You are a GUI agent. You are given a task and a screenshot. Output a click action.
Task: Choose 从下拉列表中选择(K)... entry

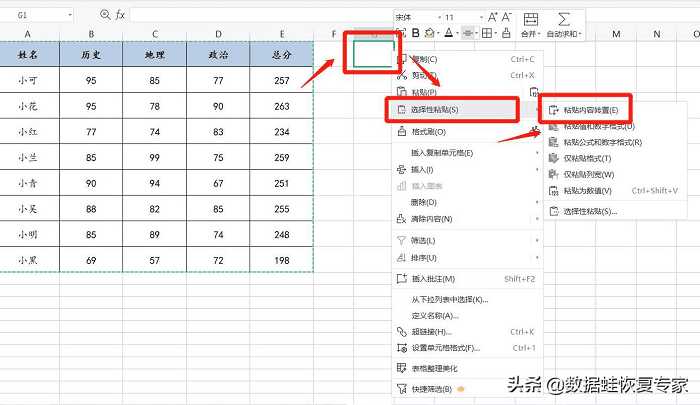tap(467, 300)
